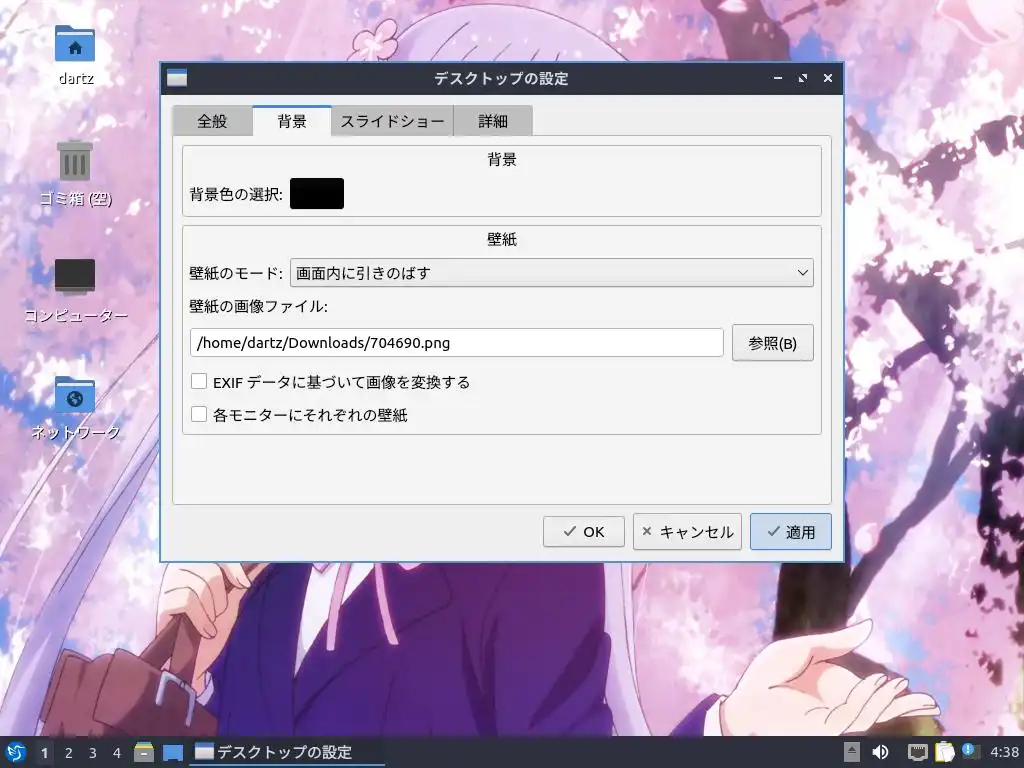Apply settings with the 適用 button
Image resolution: width=1024 pixels, height=768 pixels.
click(791, 532)
